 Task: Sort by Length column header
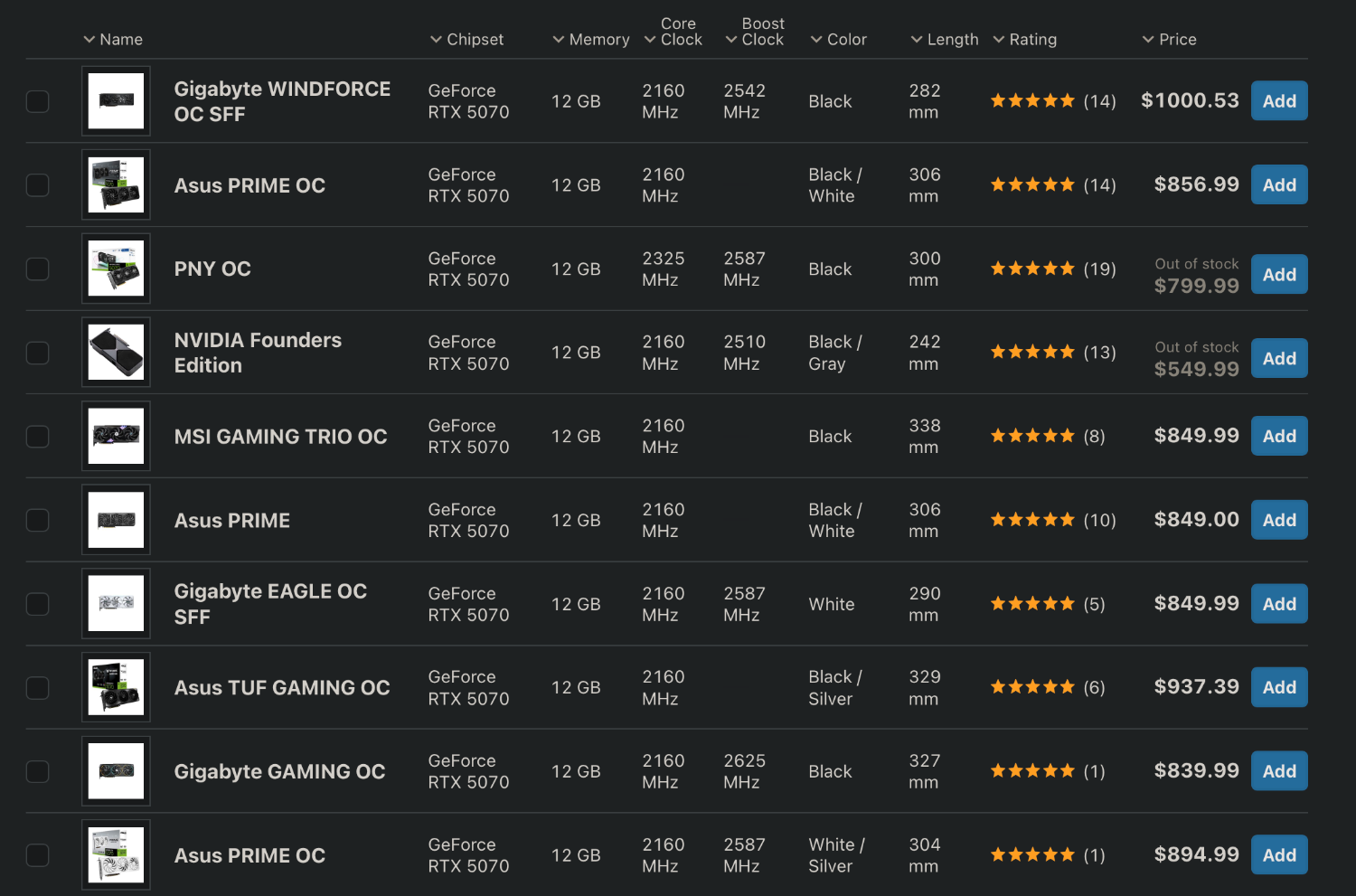click(x=944, y=40)
